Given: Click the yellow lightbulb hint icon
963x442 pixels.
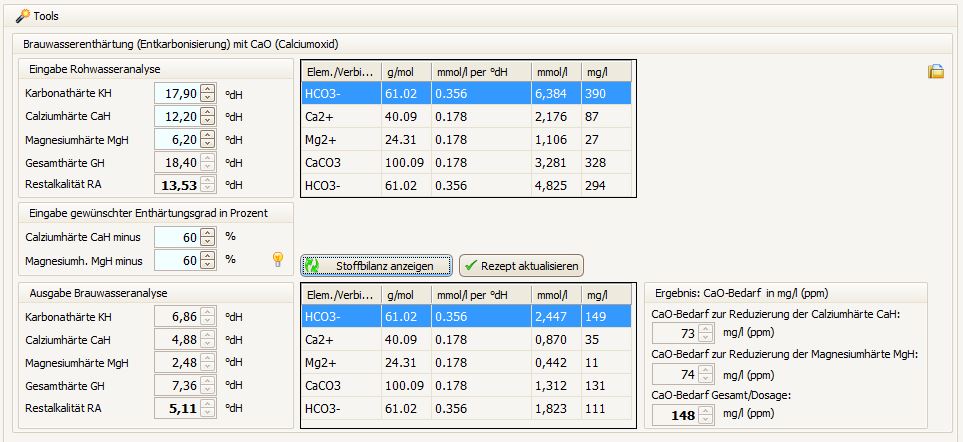Looking at the screenshot, I should coord(279,260).
